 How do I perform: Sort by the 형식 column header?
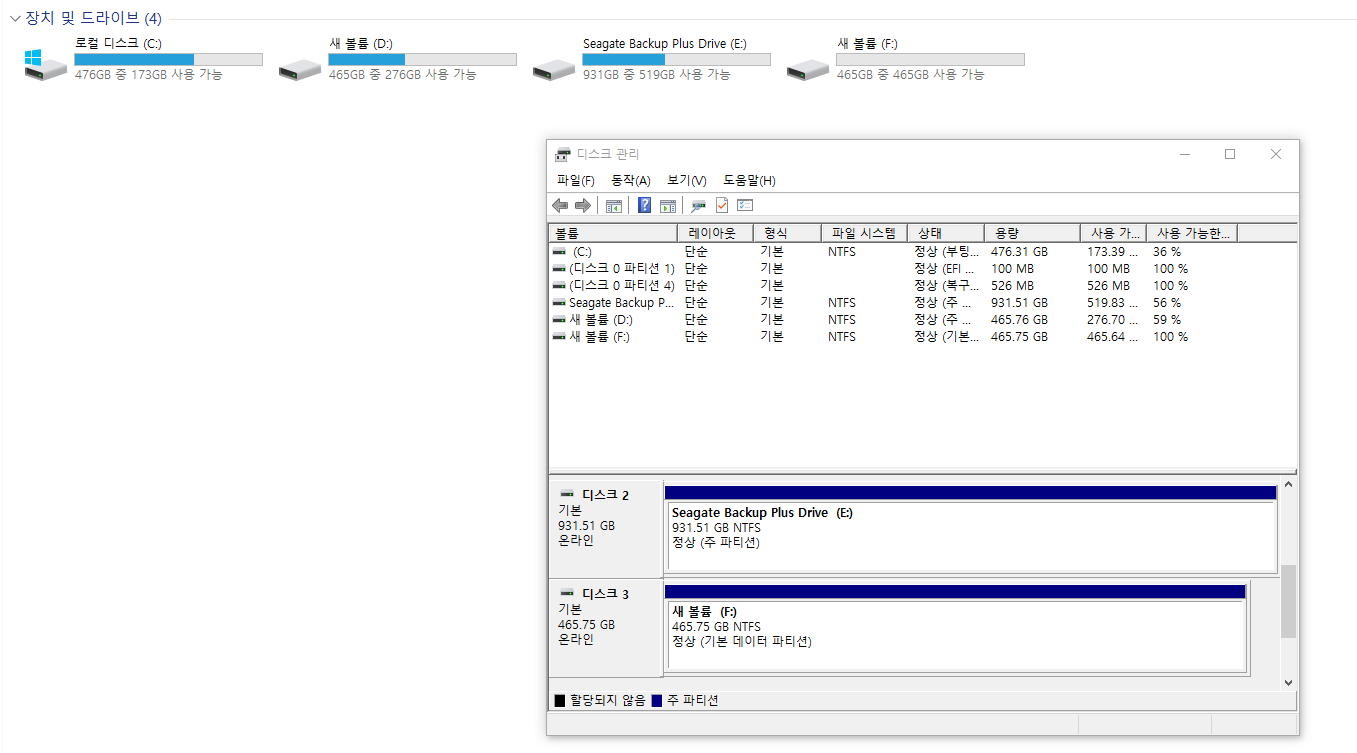coord(786,233)
